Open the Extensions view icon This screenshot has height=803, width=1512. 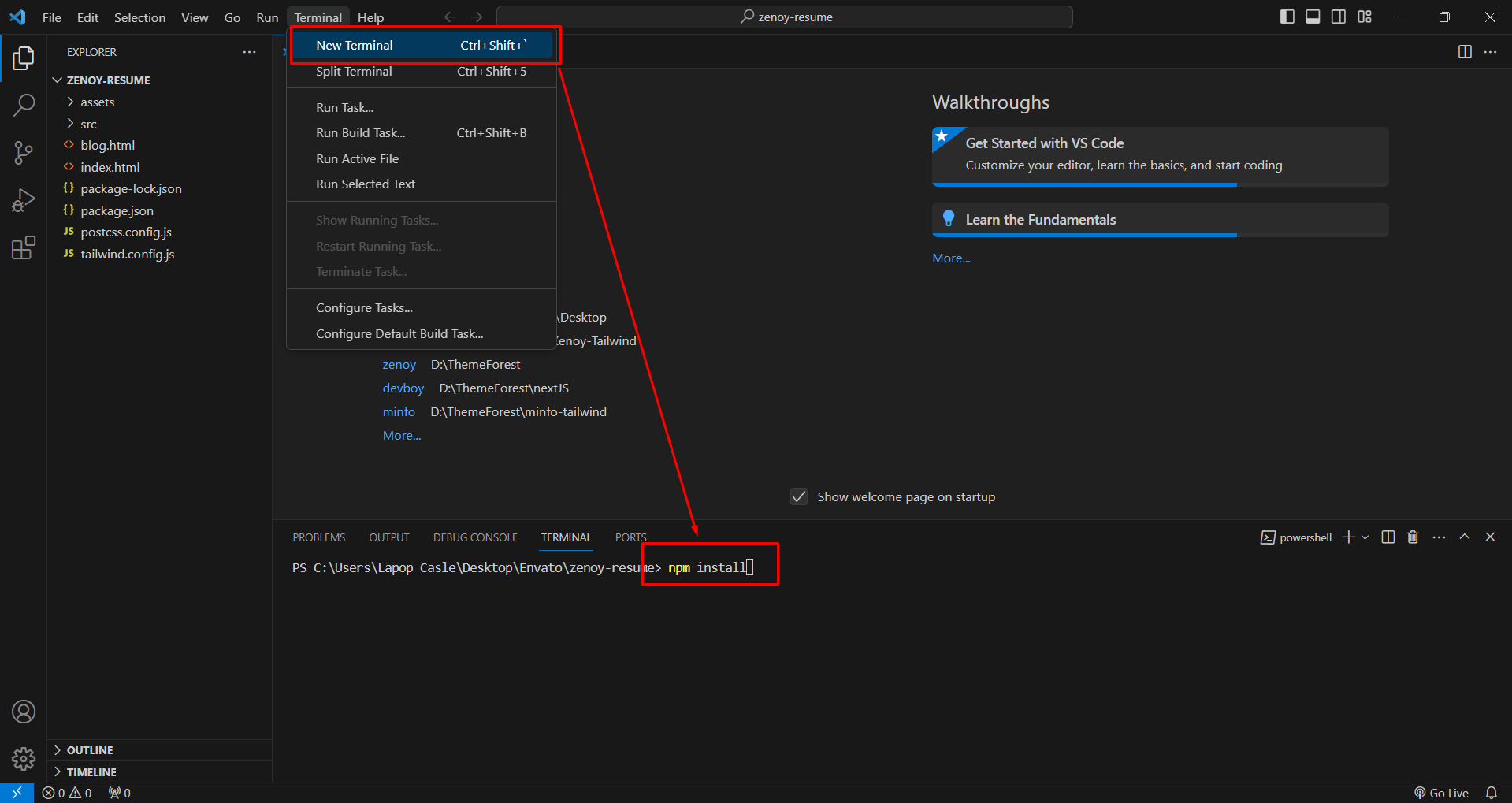click(24, 248)
